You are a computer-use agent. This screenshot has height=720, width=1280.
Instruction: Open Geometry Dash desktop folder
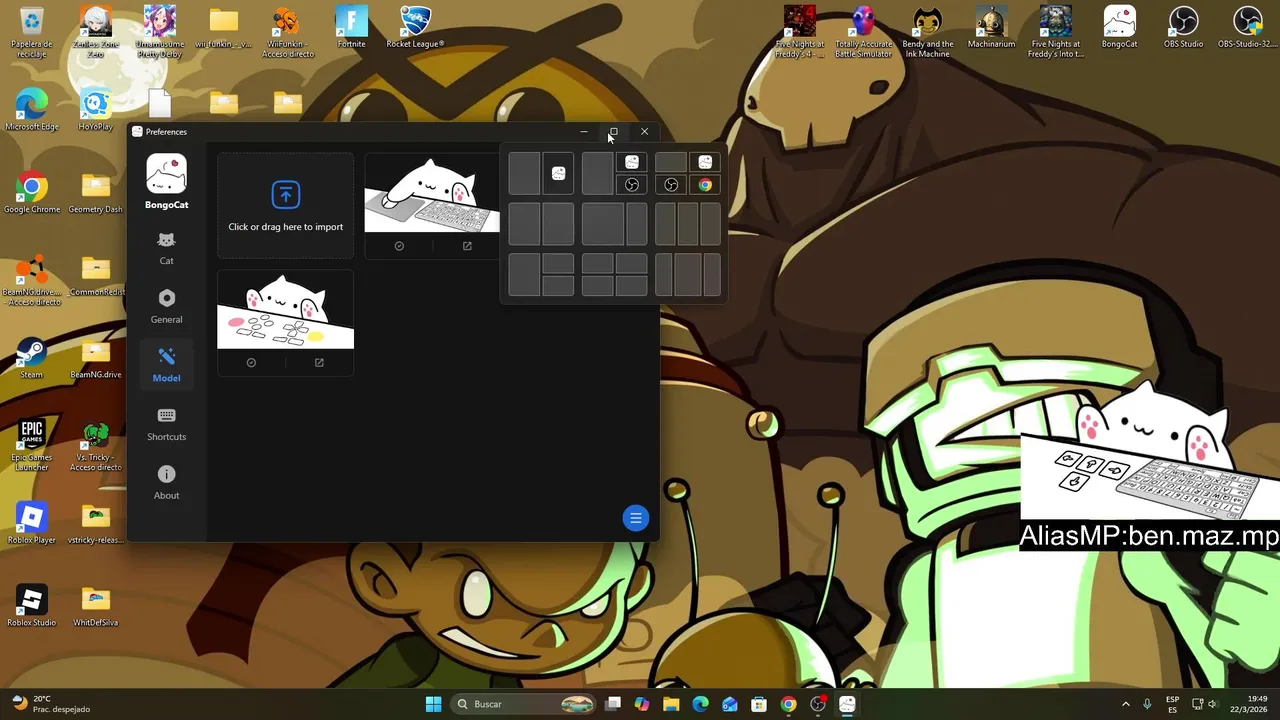click(96, 193)
